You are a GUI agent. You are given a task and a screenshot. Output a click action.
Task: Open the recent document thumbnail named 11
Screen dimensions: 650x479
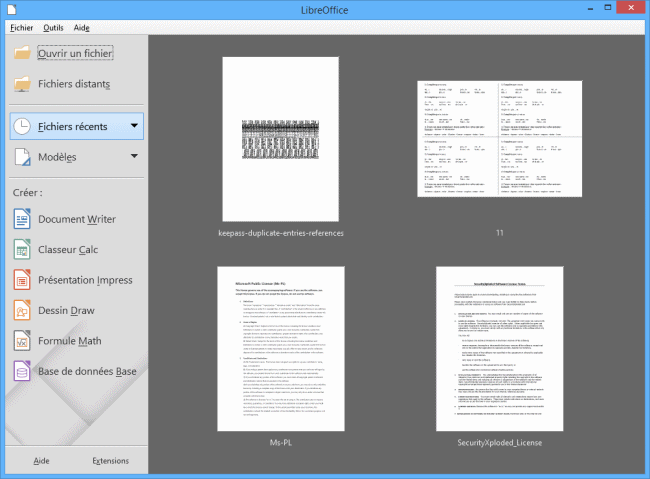coord(500,139)
